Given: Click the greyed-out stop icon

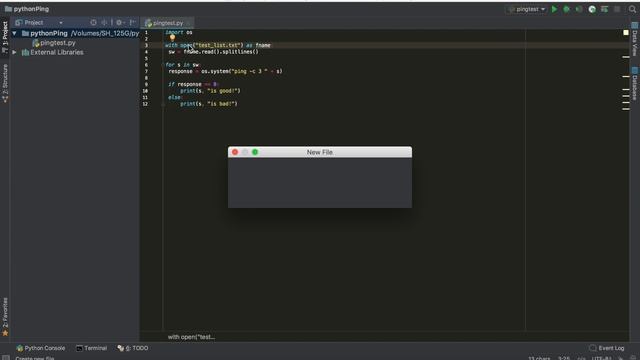Looking at the screenshot, I should pos(617,9).
